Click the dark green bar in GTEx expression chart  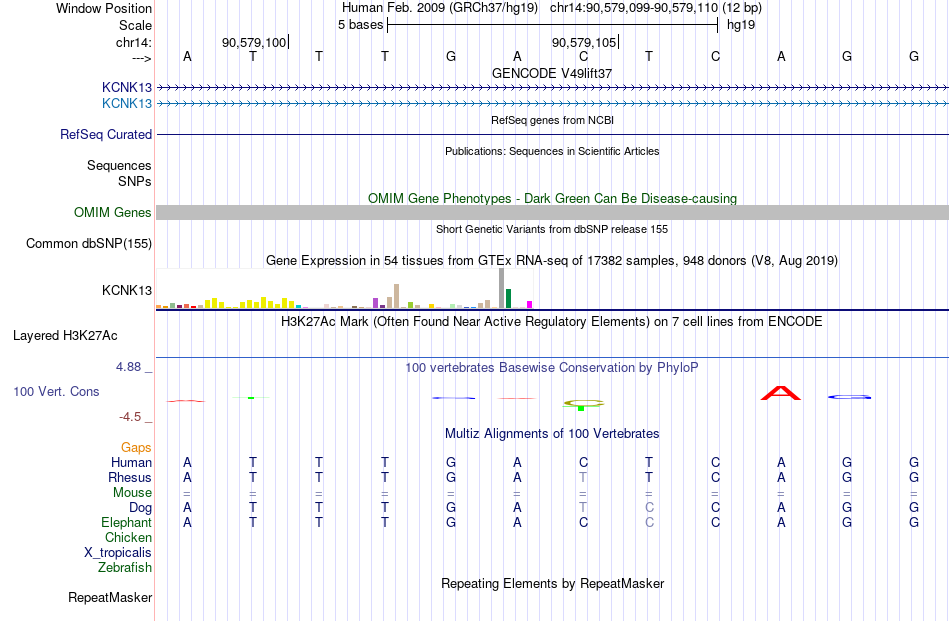click(x=508, y=299)
